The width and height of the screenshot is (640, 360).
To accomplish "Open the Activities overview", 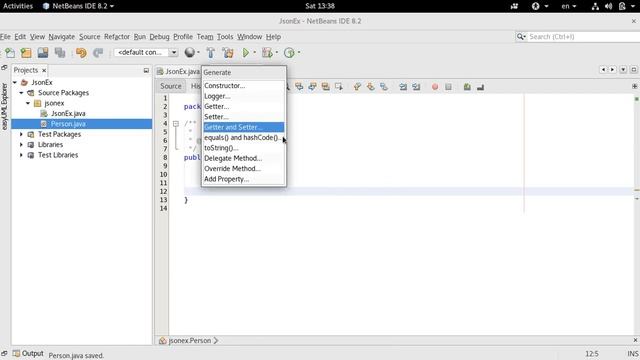I will point(18,6).
